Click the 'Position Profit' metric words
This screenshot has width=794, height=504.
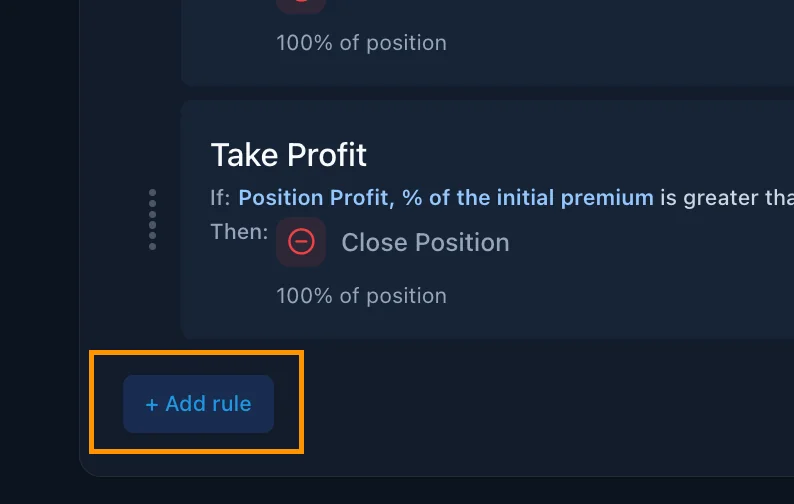click(x=315, y=198)
